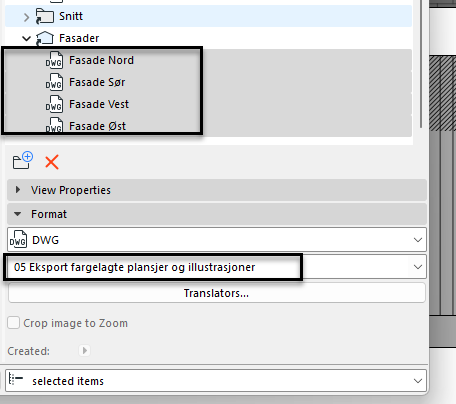This screenshot has height=404, width=456.
Task: Collapse the Fasader folder
Action: [x=26, y=39]
